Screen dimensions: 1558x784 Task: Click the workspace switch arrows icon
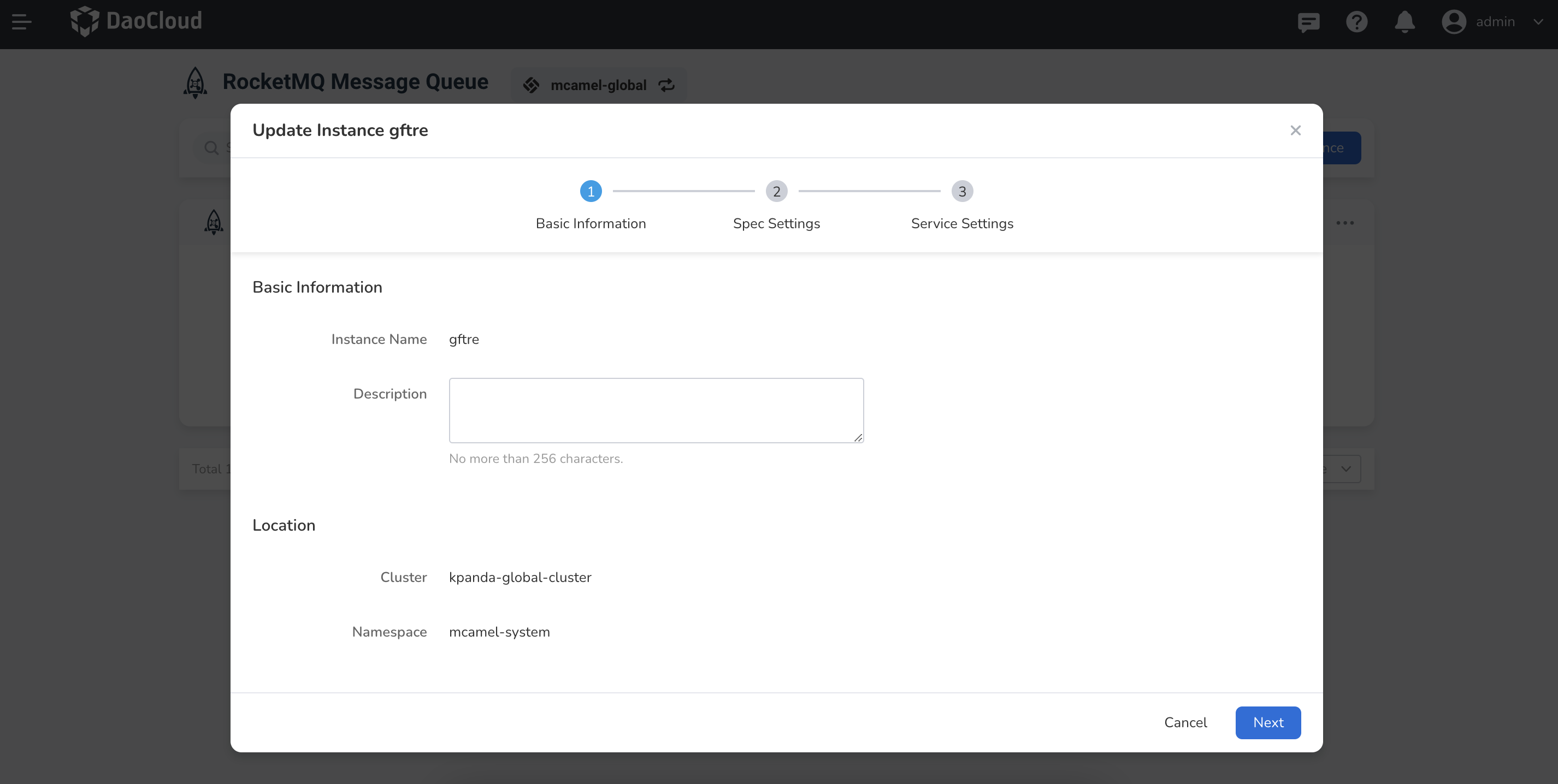(x=666, y=85)
